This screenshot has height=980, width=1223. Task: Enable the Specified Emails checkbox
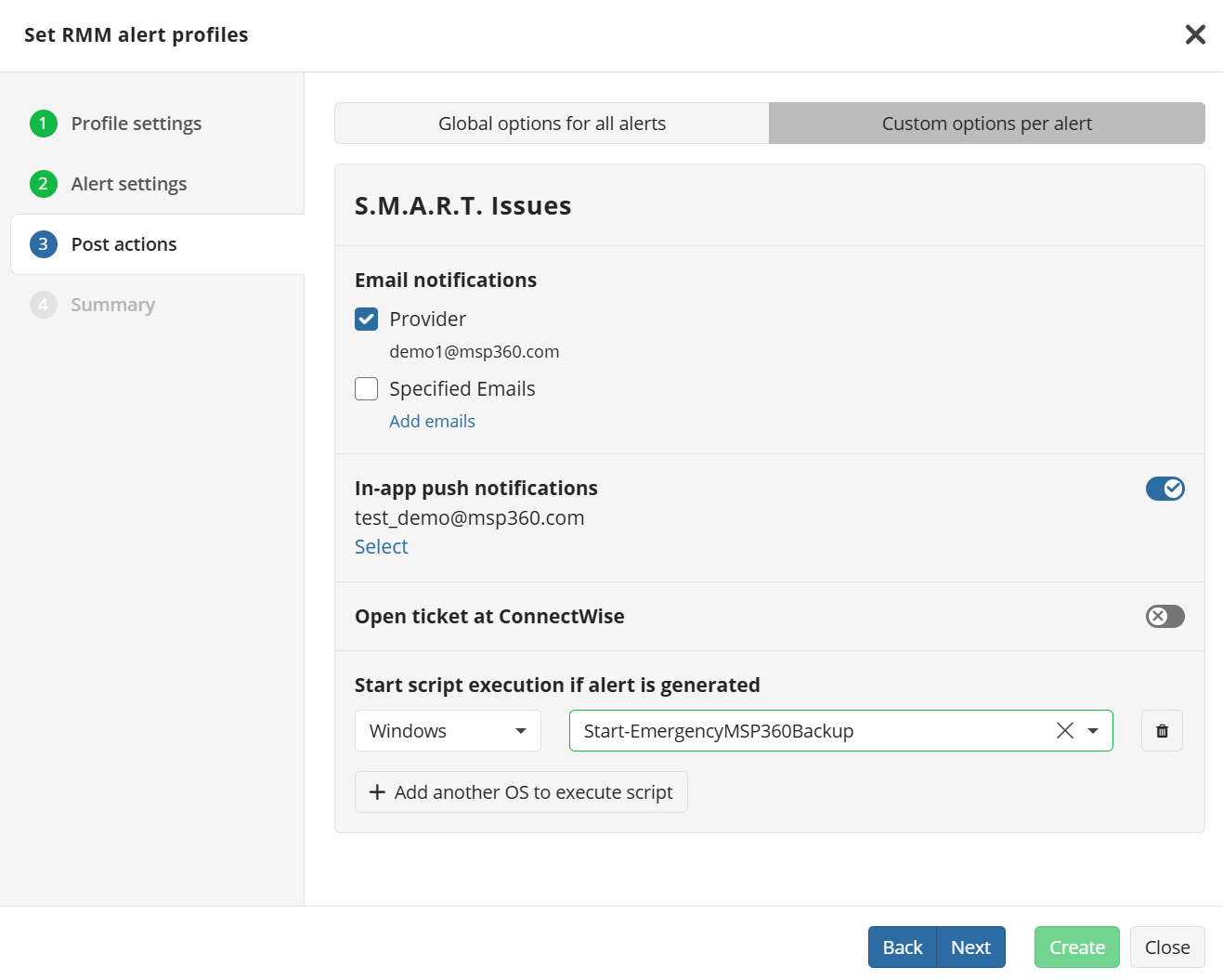coord(367,389)
